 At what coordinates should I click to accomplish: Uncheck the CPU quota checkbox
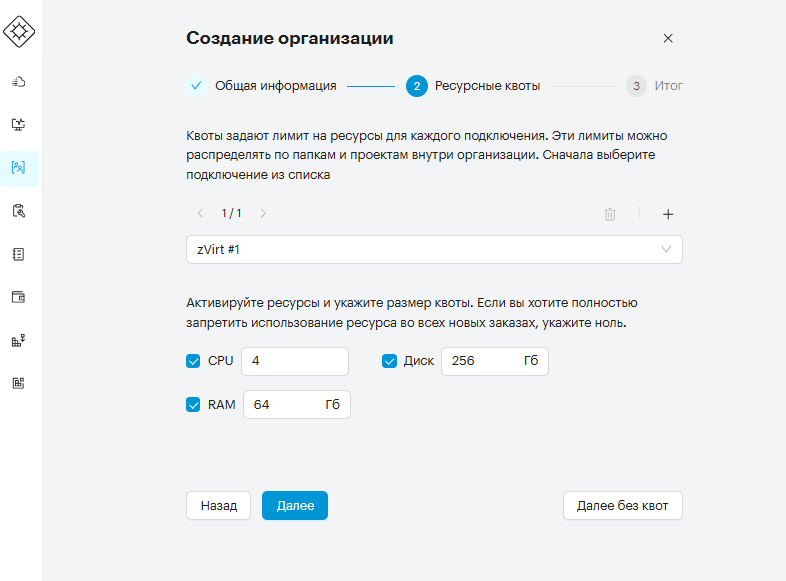(x=193, y=361)
